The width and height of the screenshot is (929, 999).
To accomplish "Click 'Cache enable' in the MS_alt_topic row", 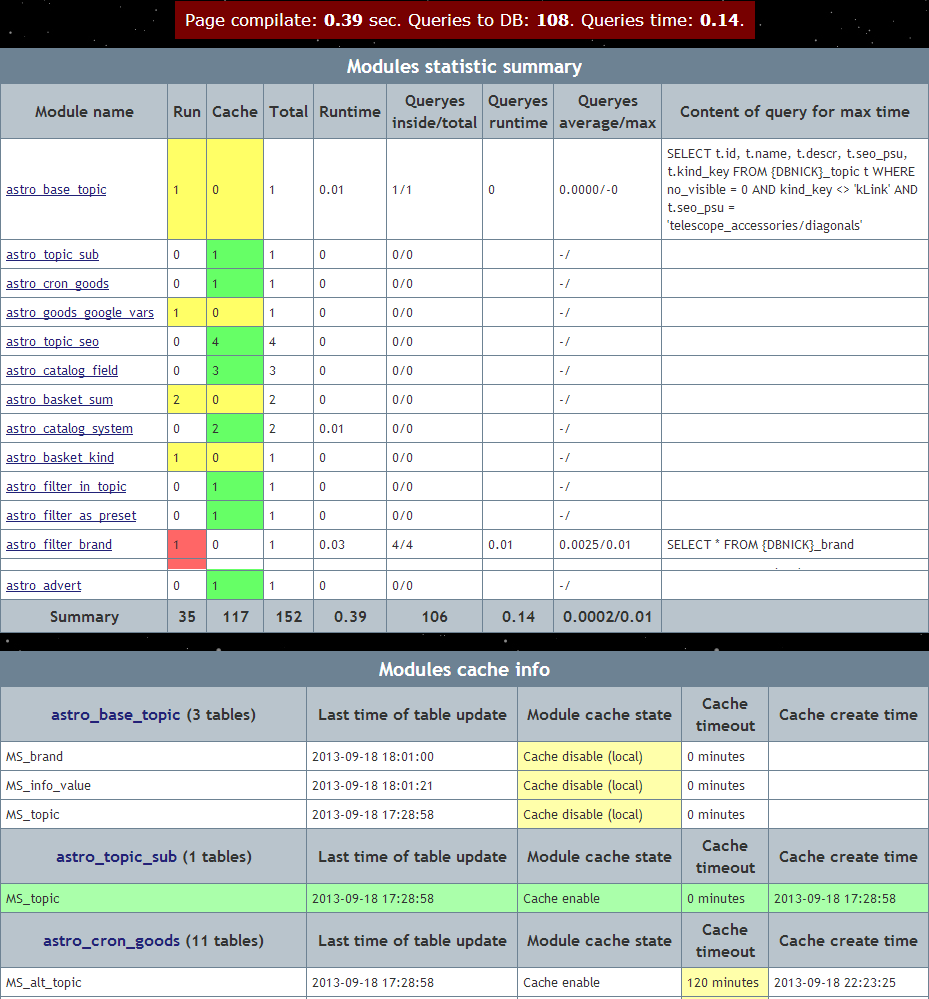I will pos(561,982).
